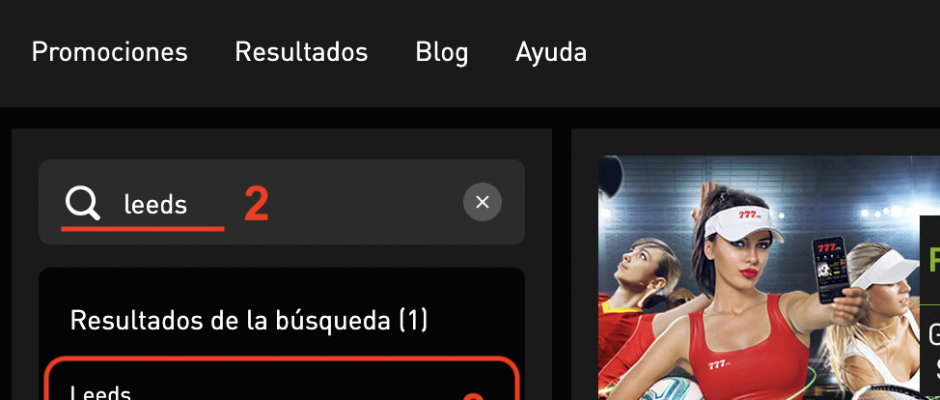Focus the search field containing leeds
The width and height of the screenshot is (940, 400).
point(282,202)
